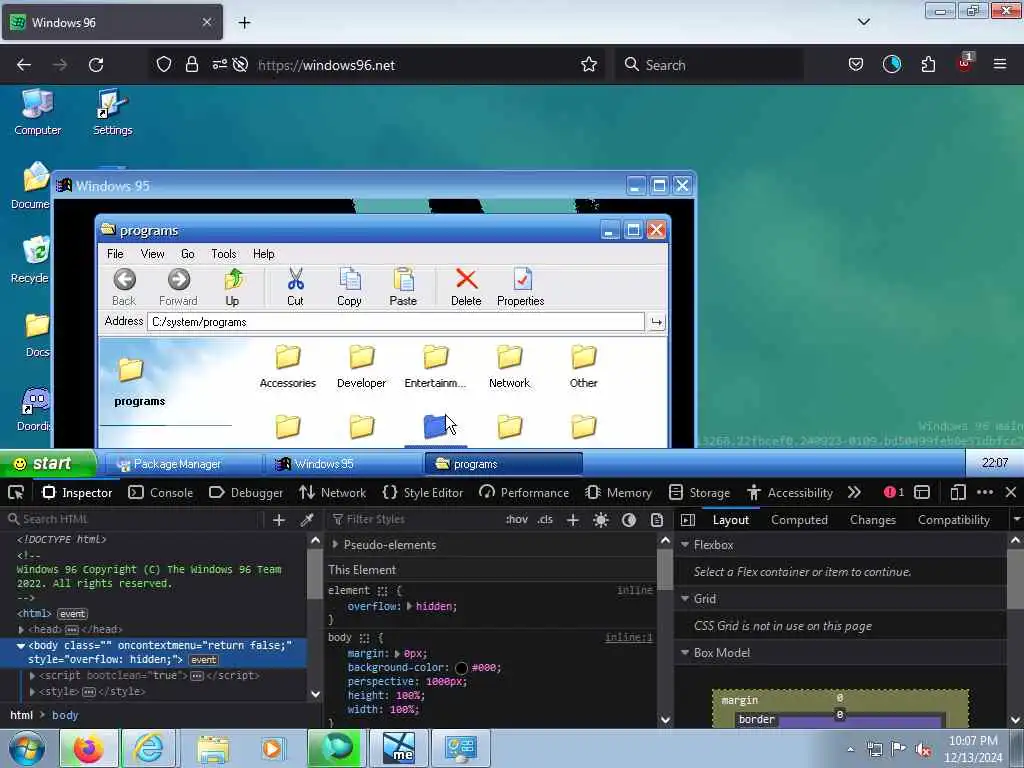The width and height of the screenshot is (1024, 768).
Task: Open the Firefox extensions puzzle icon
Action: coord(928,65)
